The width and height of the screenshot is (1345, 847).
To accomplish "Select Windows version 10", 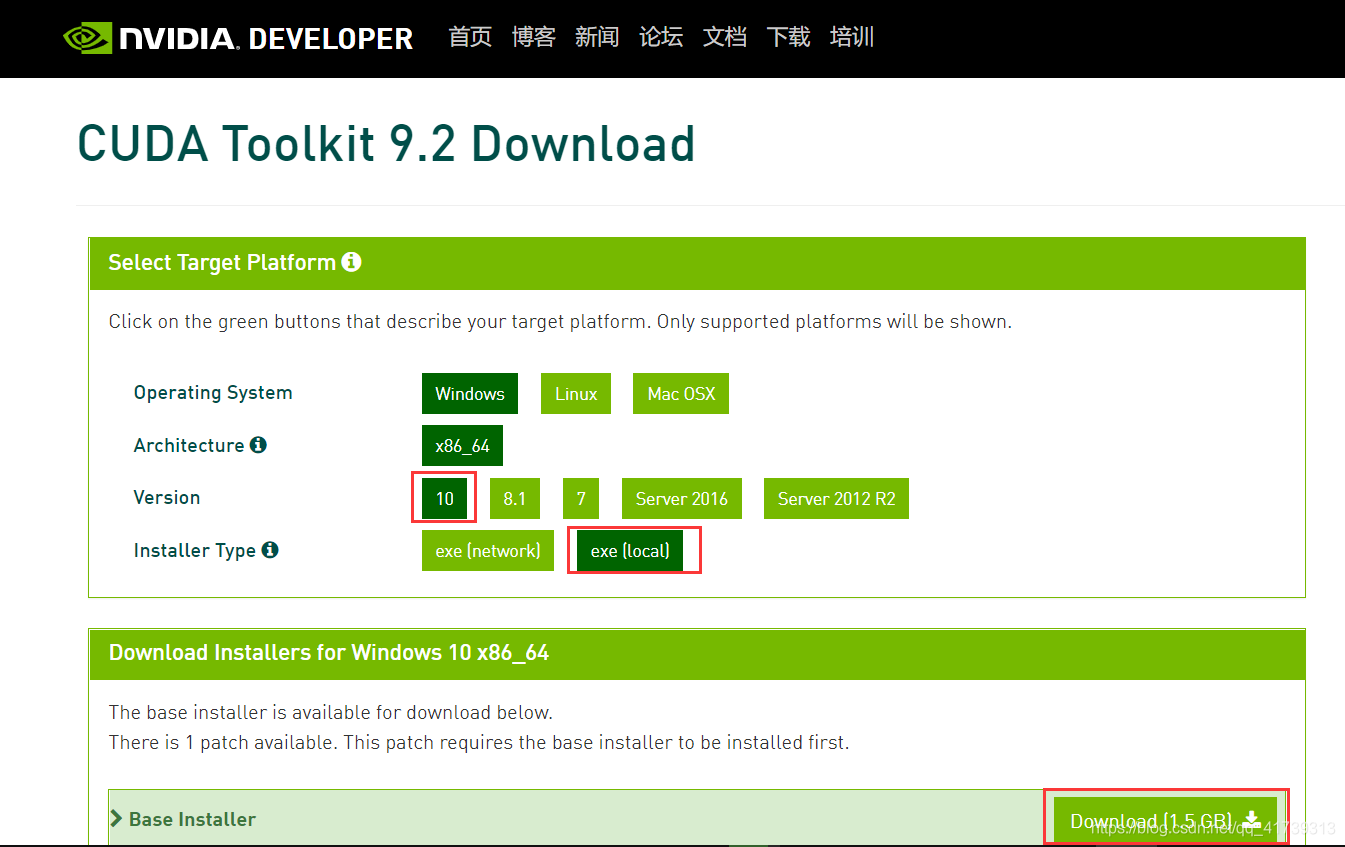I will (445, 499).
